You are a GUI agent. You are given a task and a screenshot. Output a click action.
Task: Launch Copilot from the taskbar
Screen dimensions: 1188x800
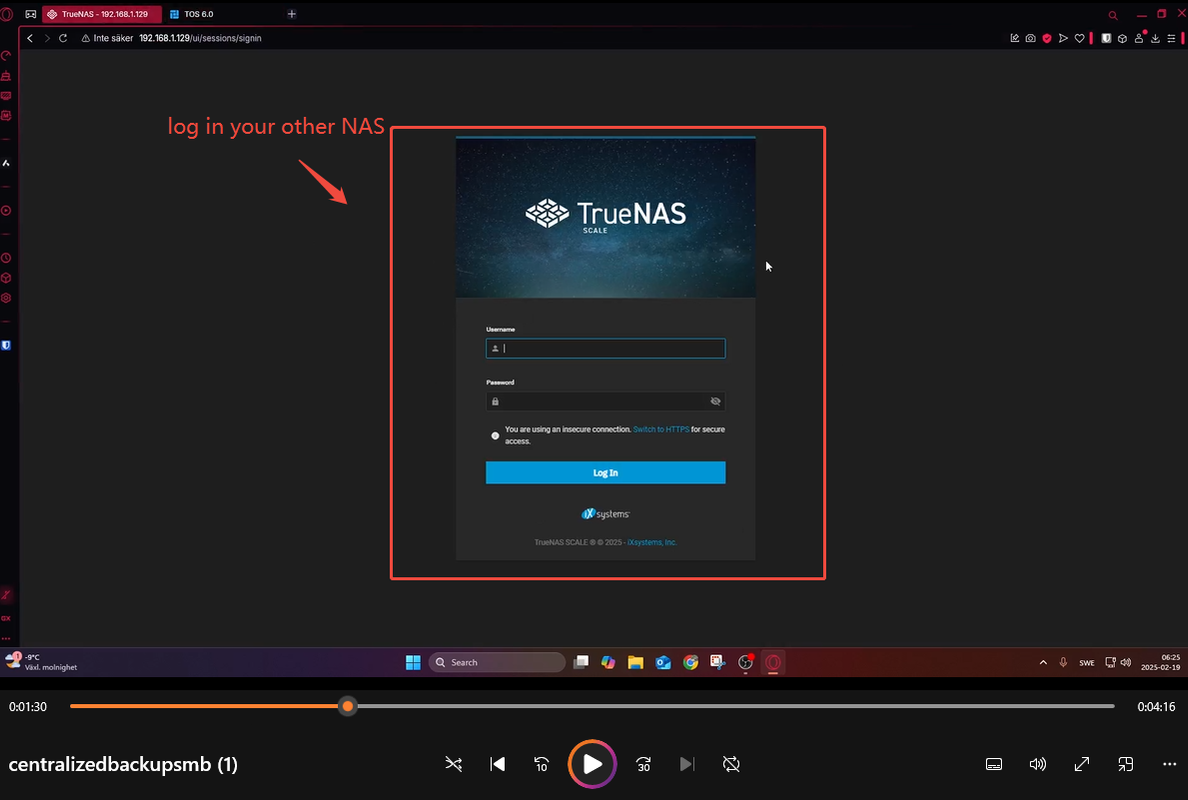pos(608,662)
